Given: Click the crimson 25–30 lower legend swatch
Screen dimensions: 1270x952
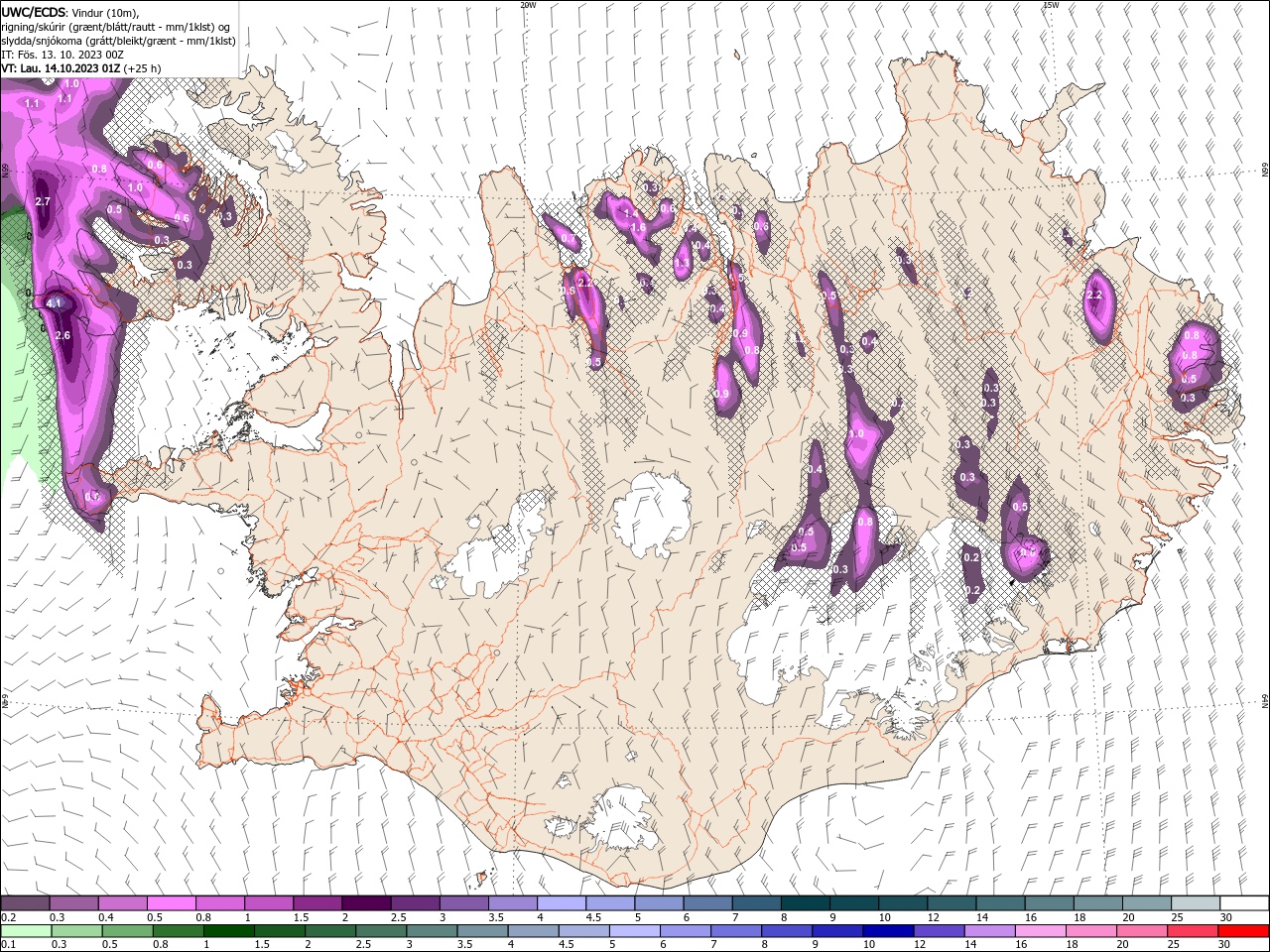Looking at the screenshot, I should click(1193, 931).
